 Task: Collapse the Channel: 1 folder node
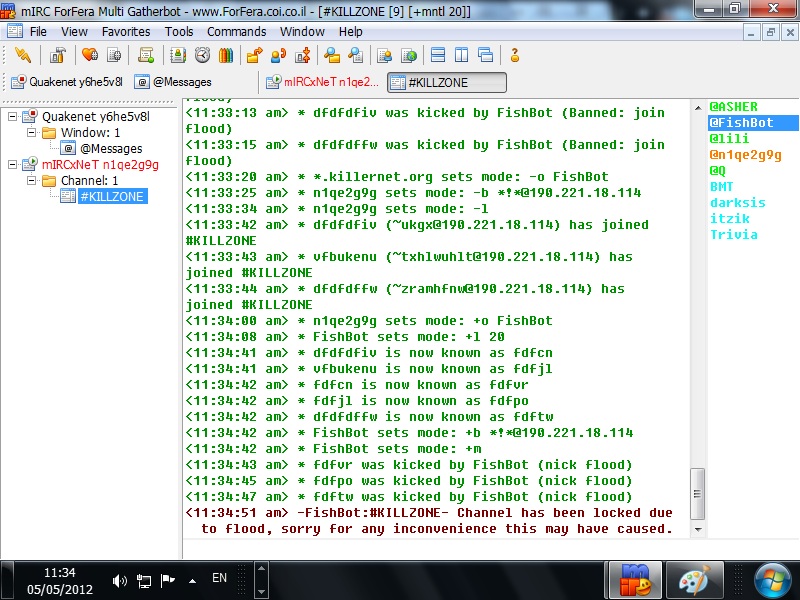point(32,181)
